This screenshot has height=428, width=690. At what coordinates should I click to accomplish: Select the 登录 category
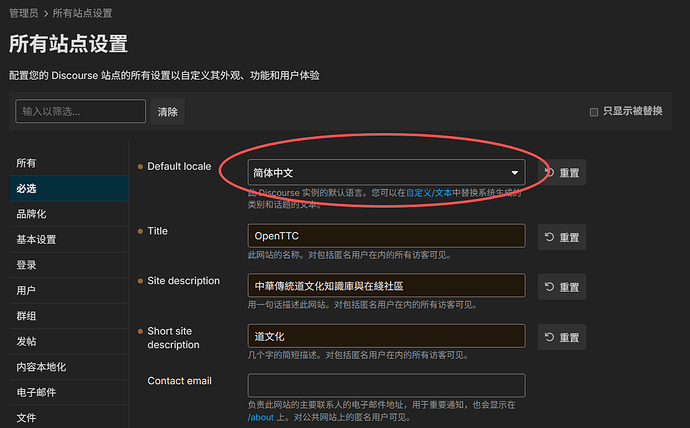[x=69, y=265]
